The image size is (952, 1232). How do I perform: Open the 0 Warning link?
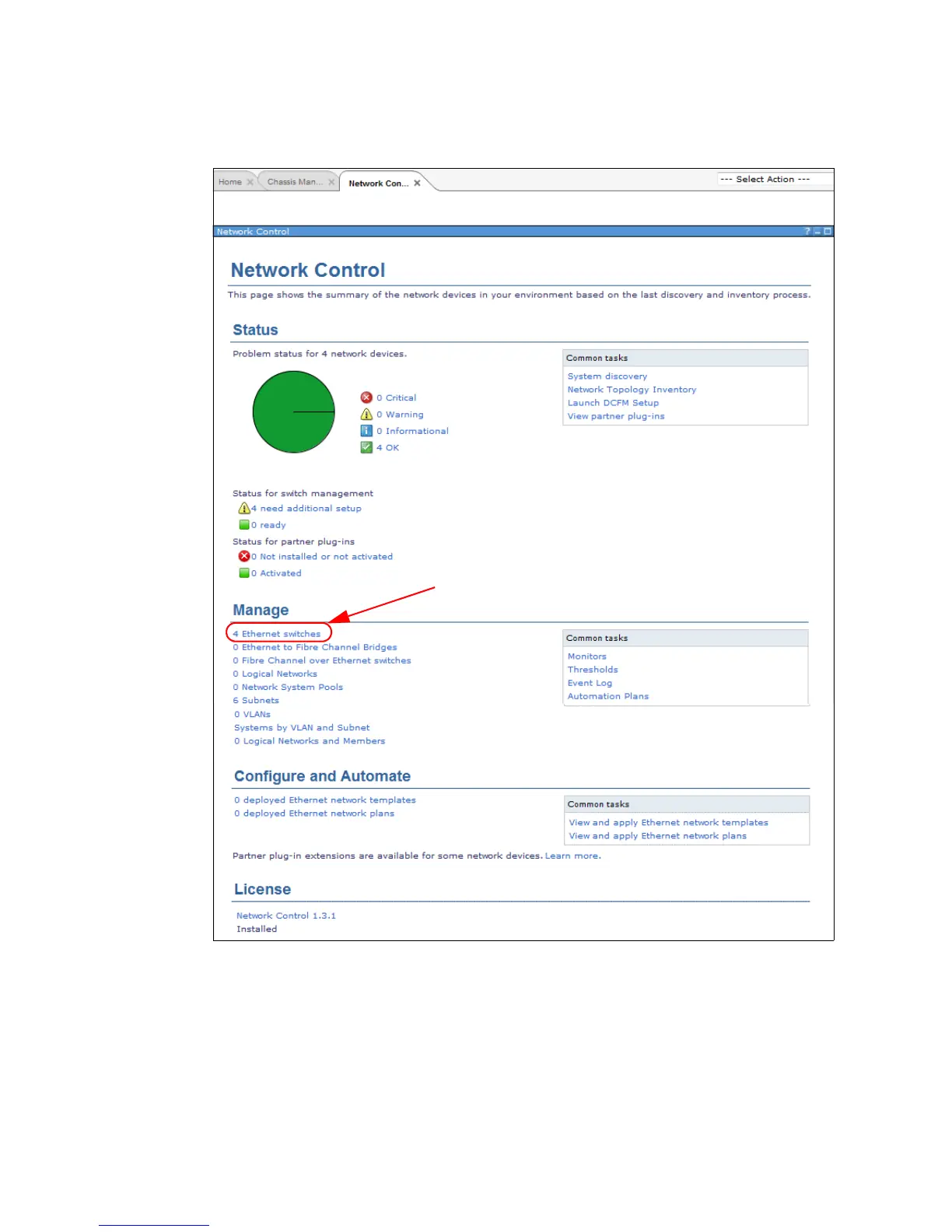(400, 415)
